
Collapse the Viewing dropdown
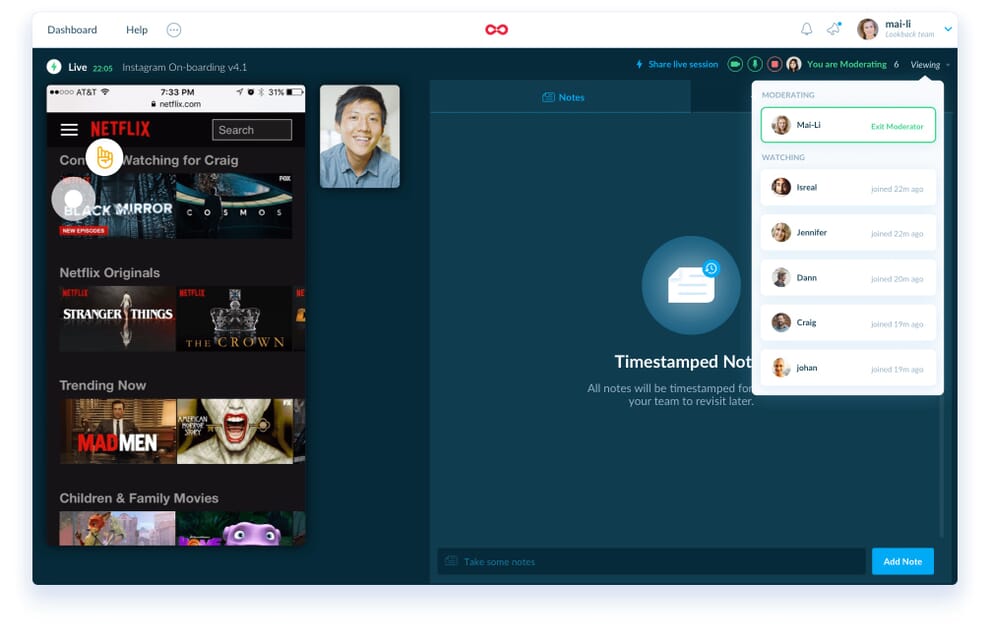(929, 65)
